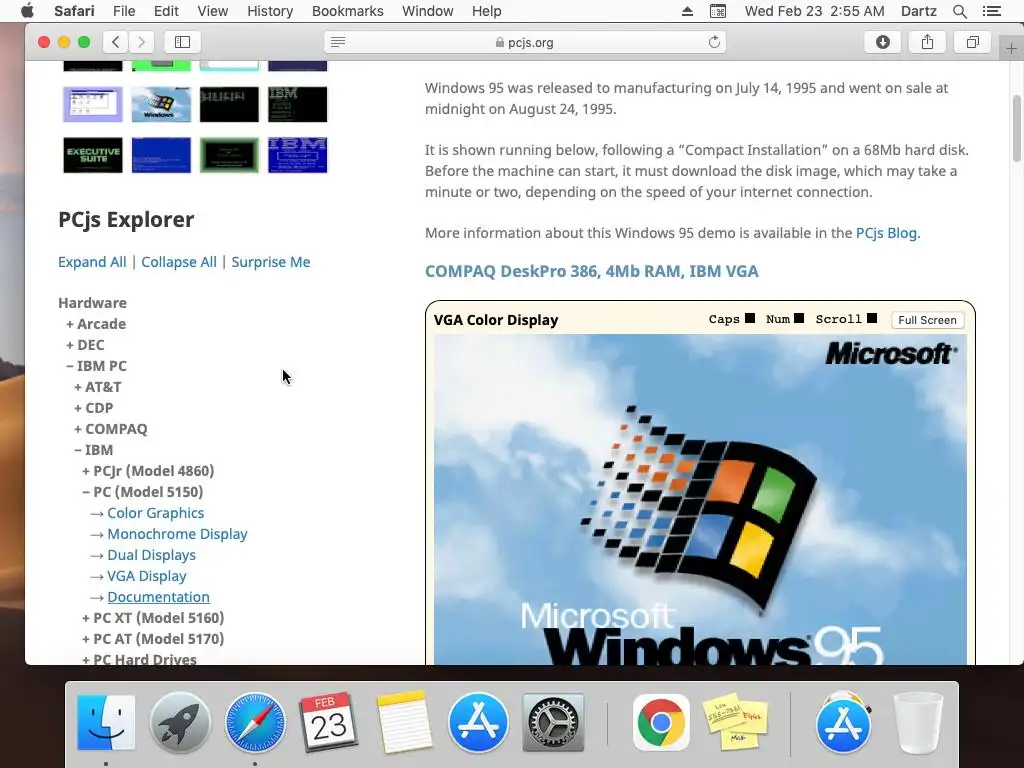Click the Windows 95 logo thumbnail

click(x=161, y=104)
